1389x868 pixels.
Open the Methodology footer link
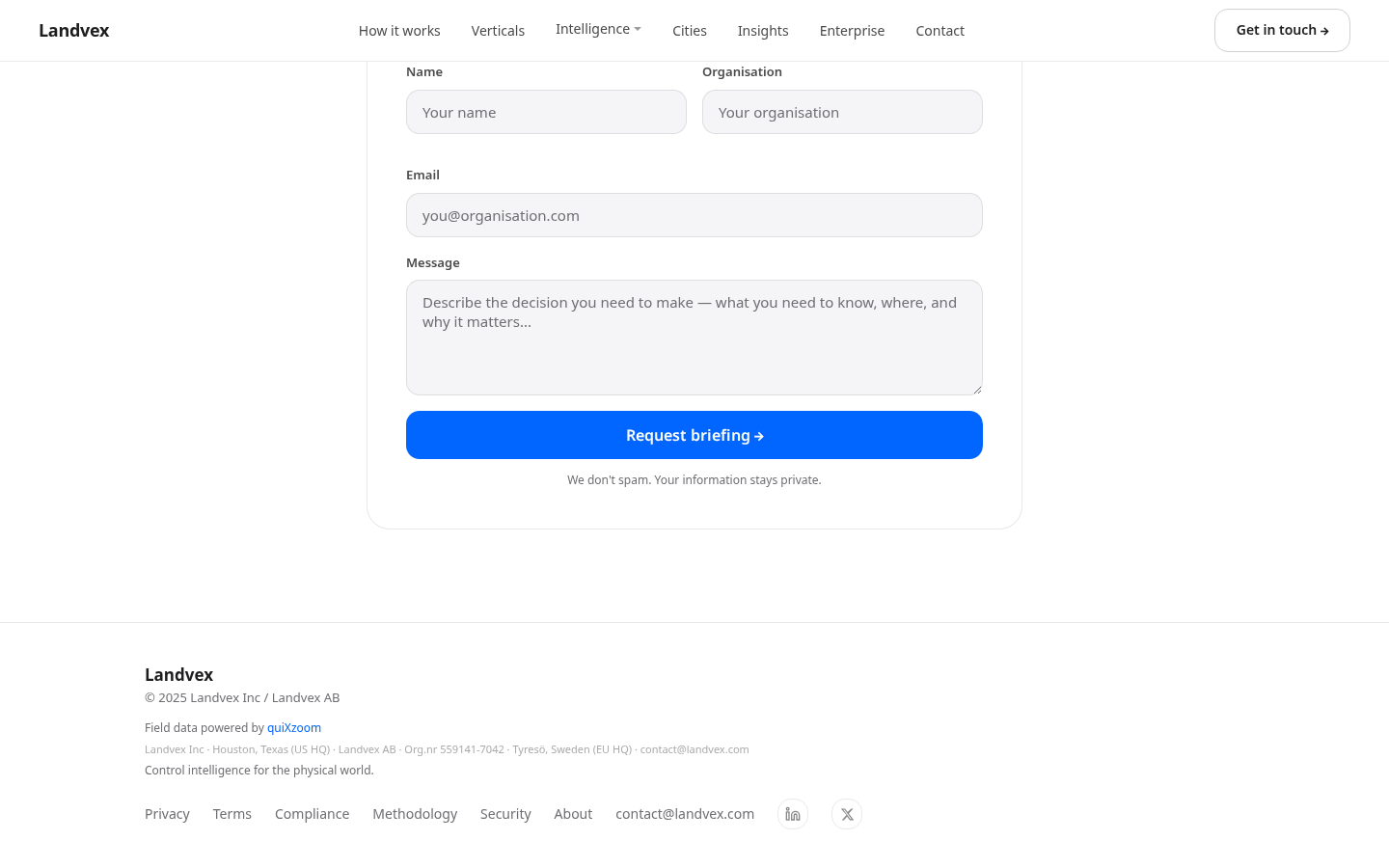415,814
